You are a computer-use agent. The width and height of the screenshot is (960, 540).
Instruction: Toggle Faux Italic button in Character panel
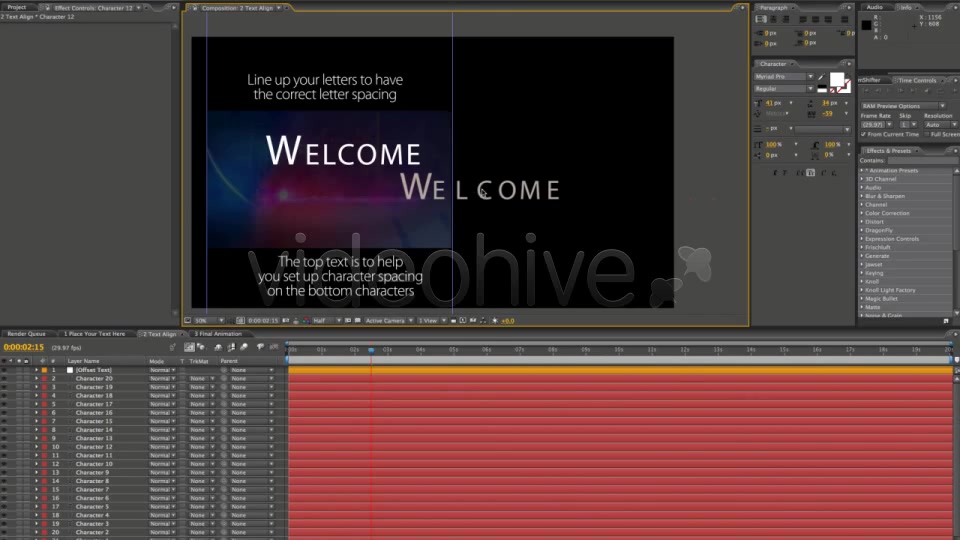(785, 173)
